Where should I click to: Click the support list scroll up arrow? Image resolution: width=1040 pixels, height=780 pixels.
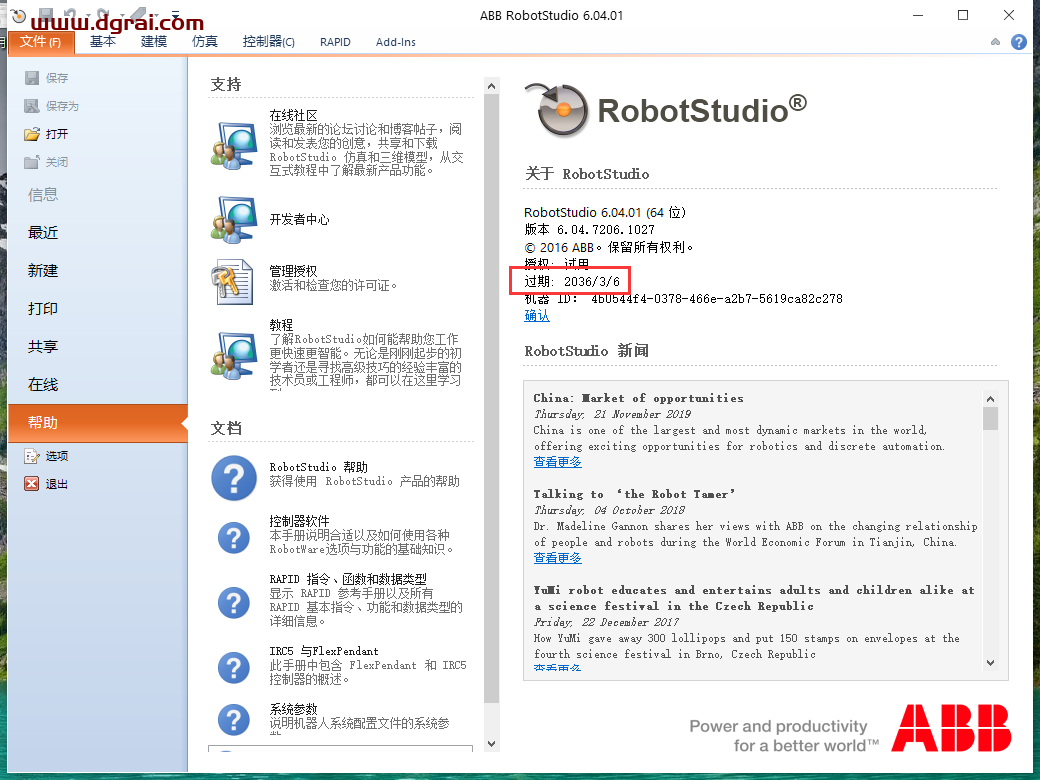click(491, 86)
